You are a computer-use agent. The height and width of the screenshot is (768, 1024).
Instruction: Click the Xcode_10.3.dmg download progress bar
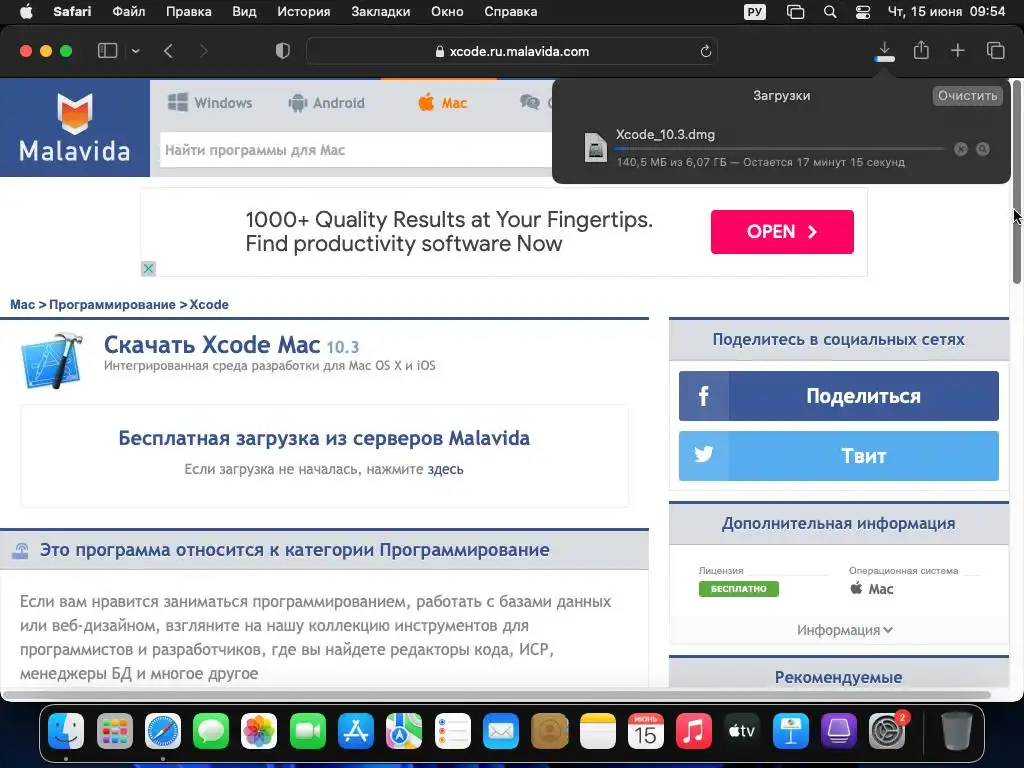[x=780, y=149]
